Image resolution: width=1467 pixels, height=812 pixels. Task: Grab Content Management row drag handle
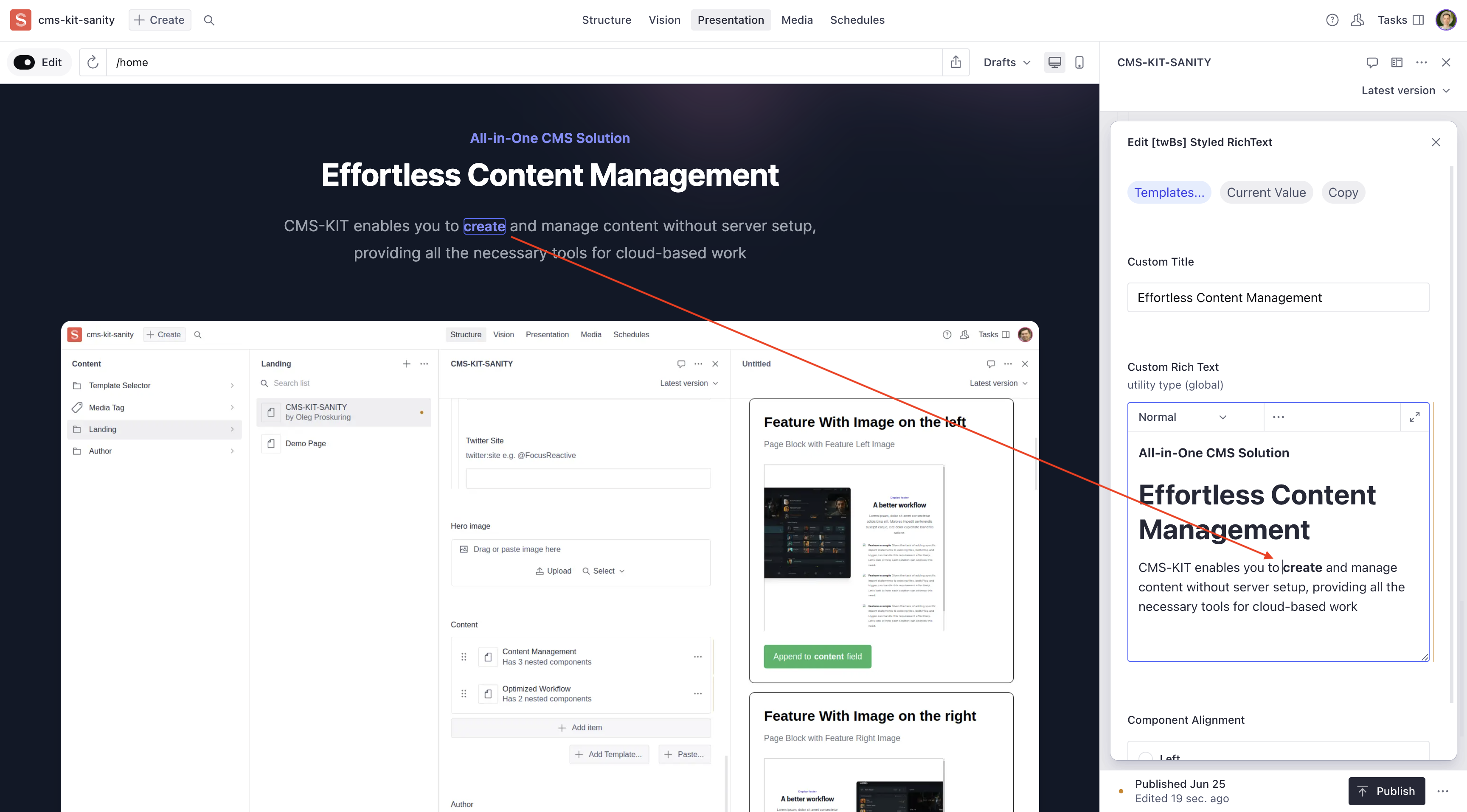(464, 657)
